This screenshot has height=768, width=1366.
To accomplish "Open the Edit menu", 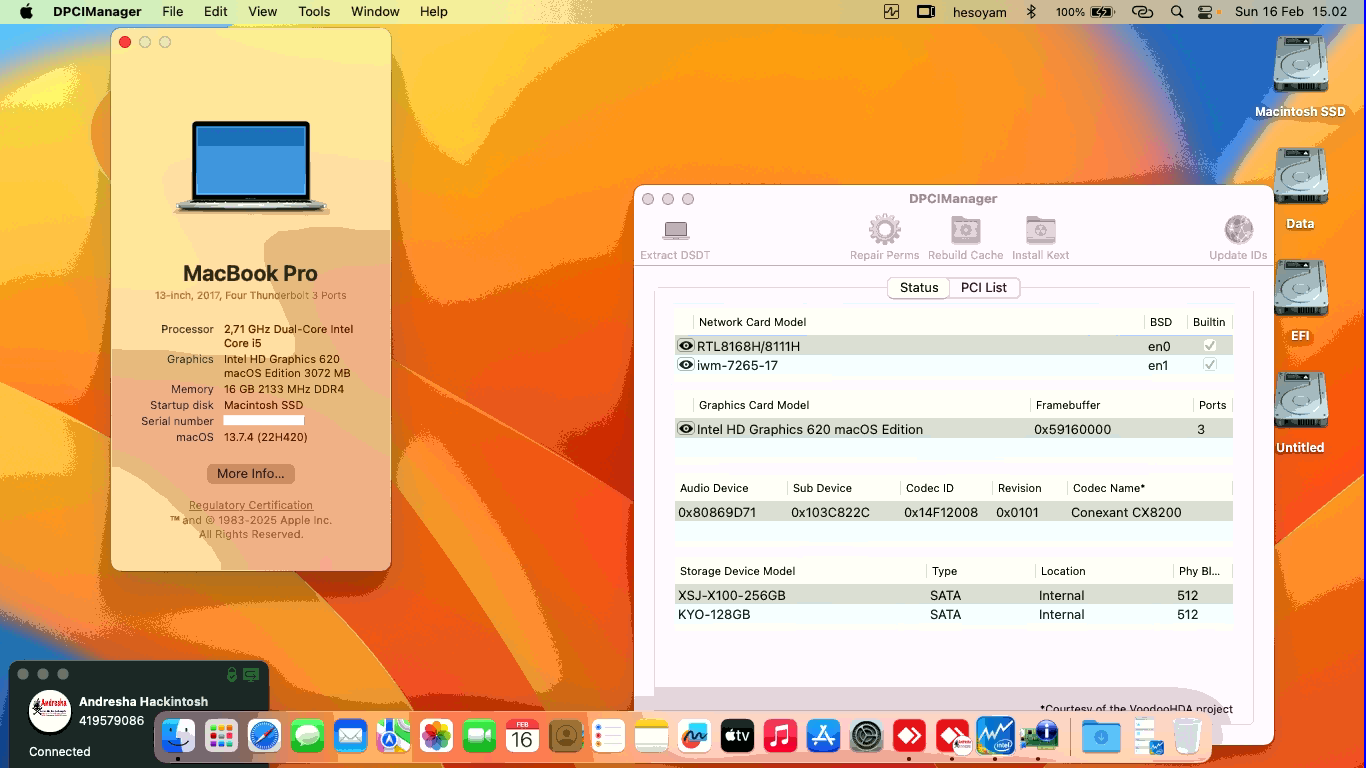I will tap(215, 11).
